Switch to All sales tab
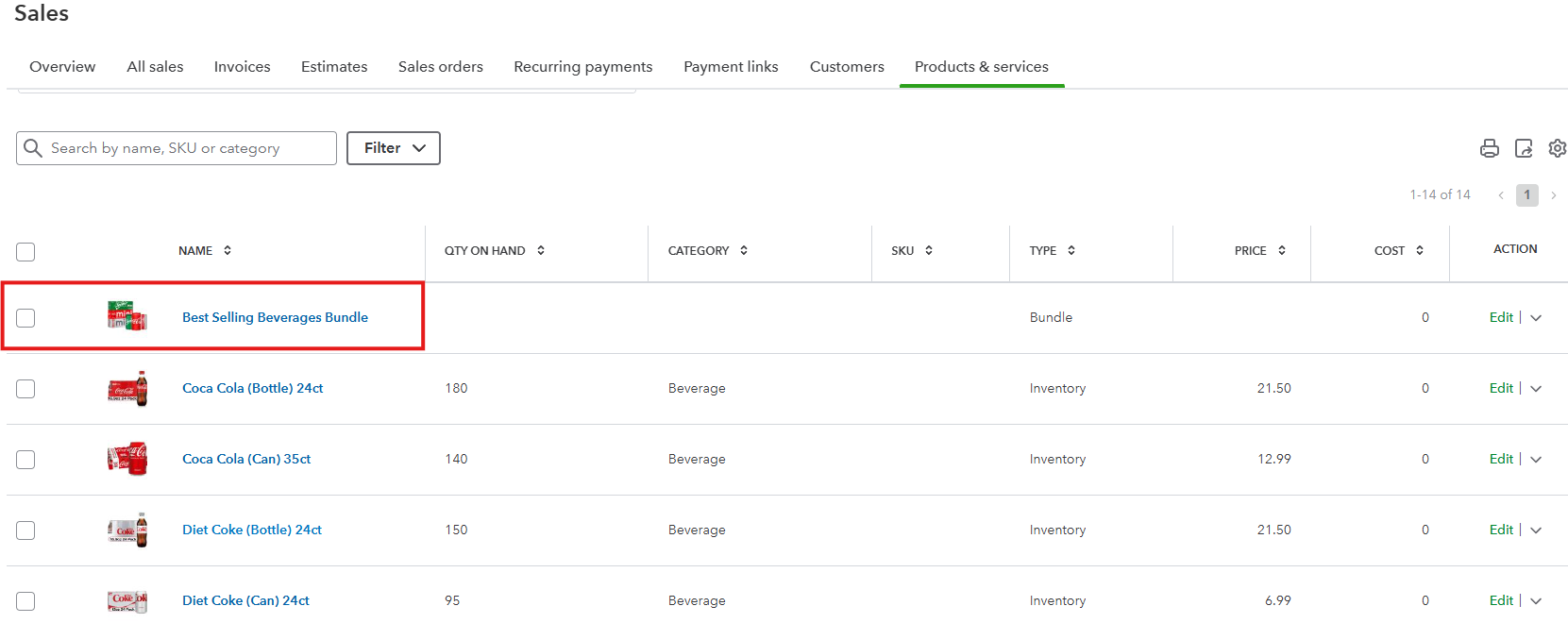Image resolution: width=1568 pixels, height=623 pixels. click(156, 67)
